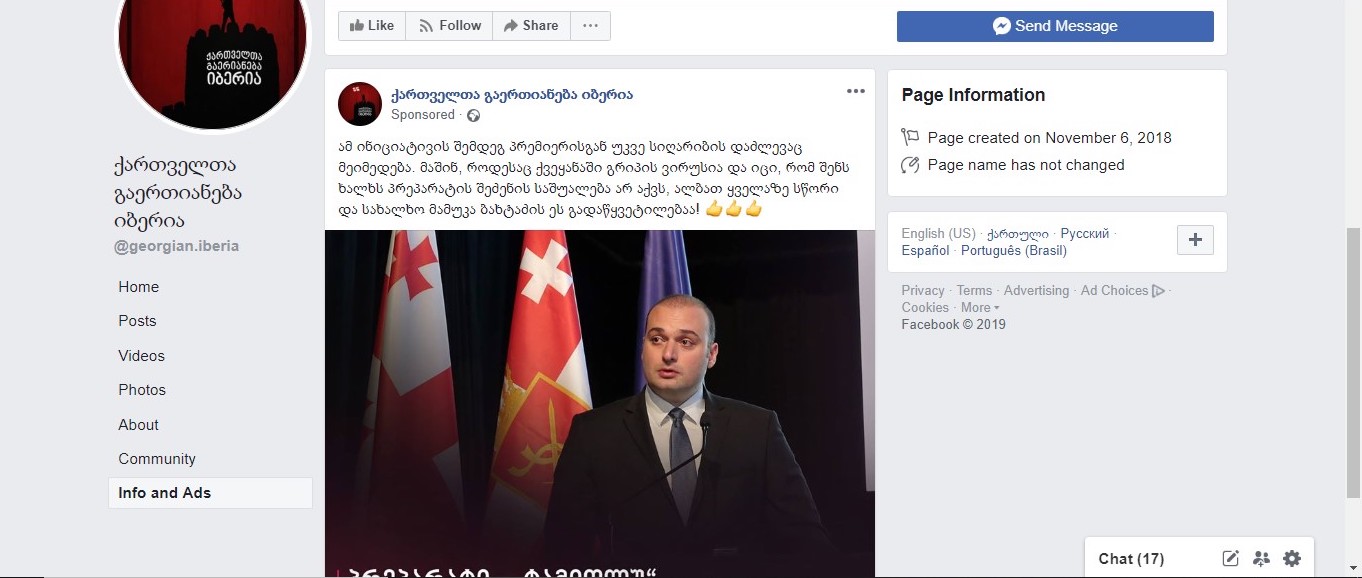The image size is (1362, 578).
Task: Click the page more options ellipsis button
Action: click(590, 25)
